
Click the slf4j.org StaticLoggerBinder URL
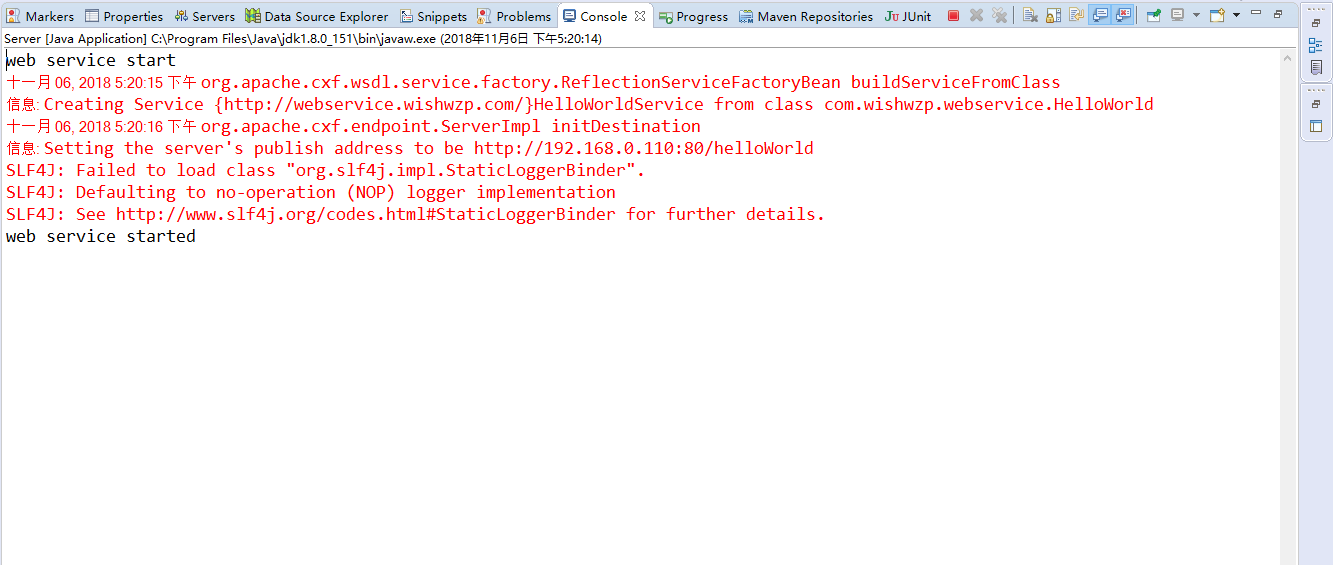(x=366, y=214)
